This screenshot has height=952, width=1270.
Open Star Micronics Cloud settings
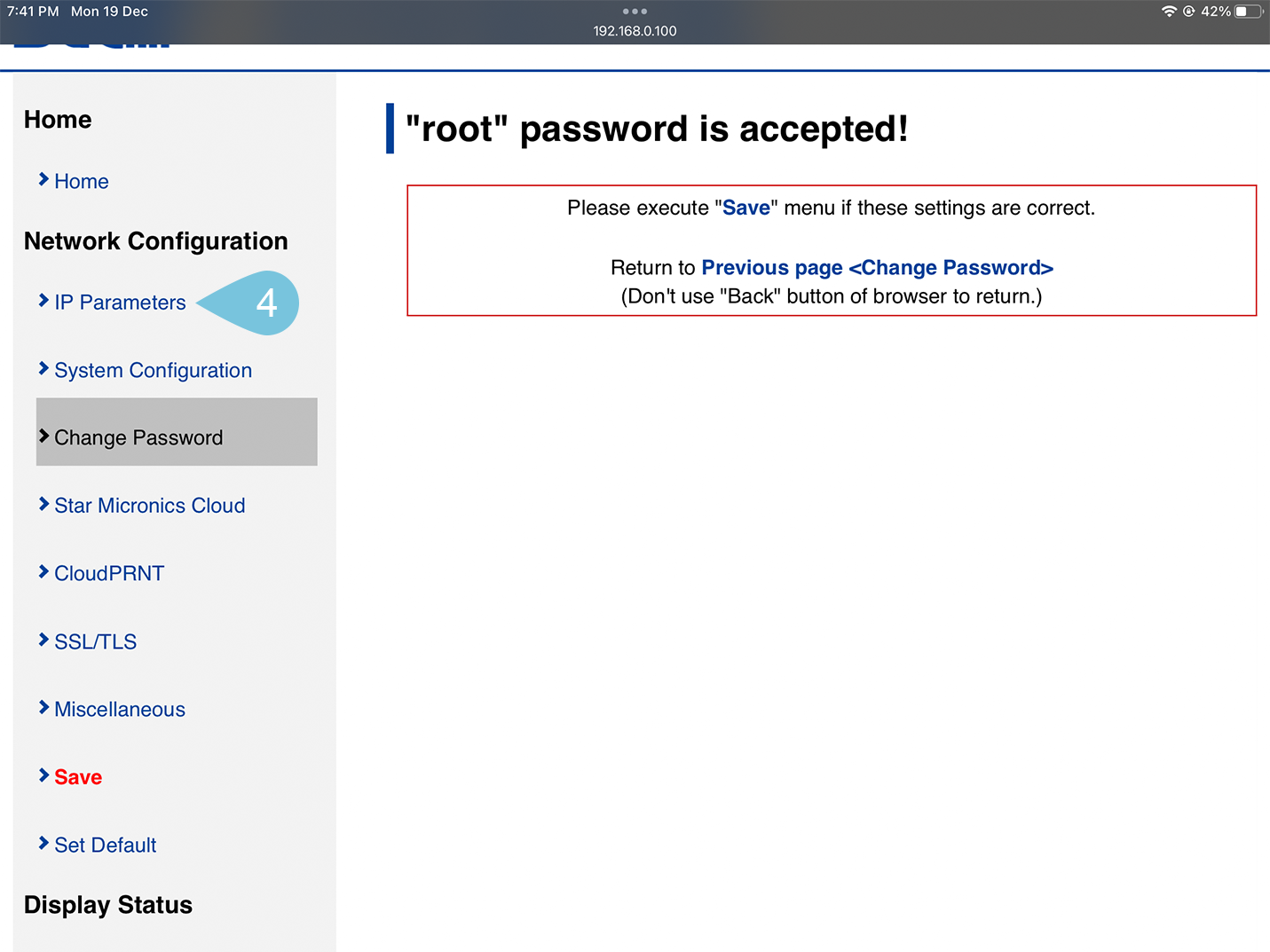[149, 506]
